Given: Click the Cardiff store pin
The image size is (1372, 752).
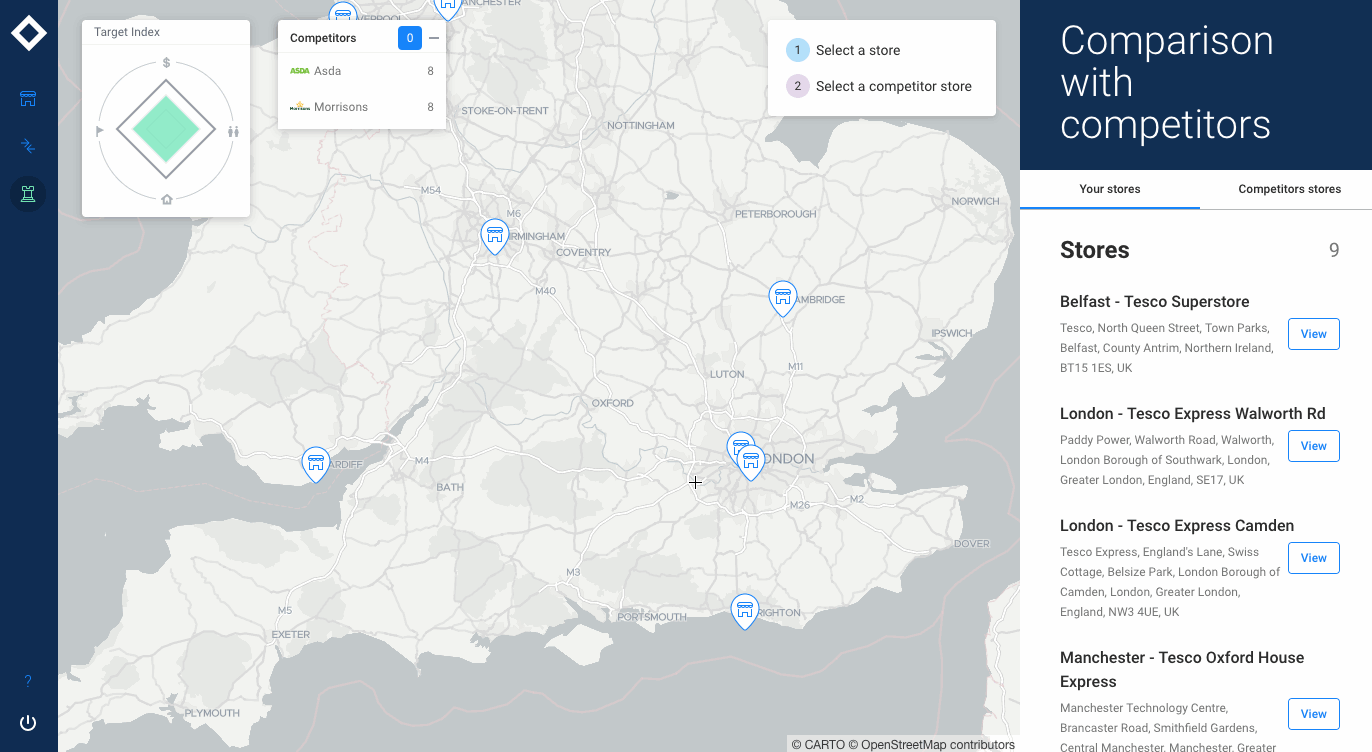Looking at the screenshot, I should point(316,463).
